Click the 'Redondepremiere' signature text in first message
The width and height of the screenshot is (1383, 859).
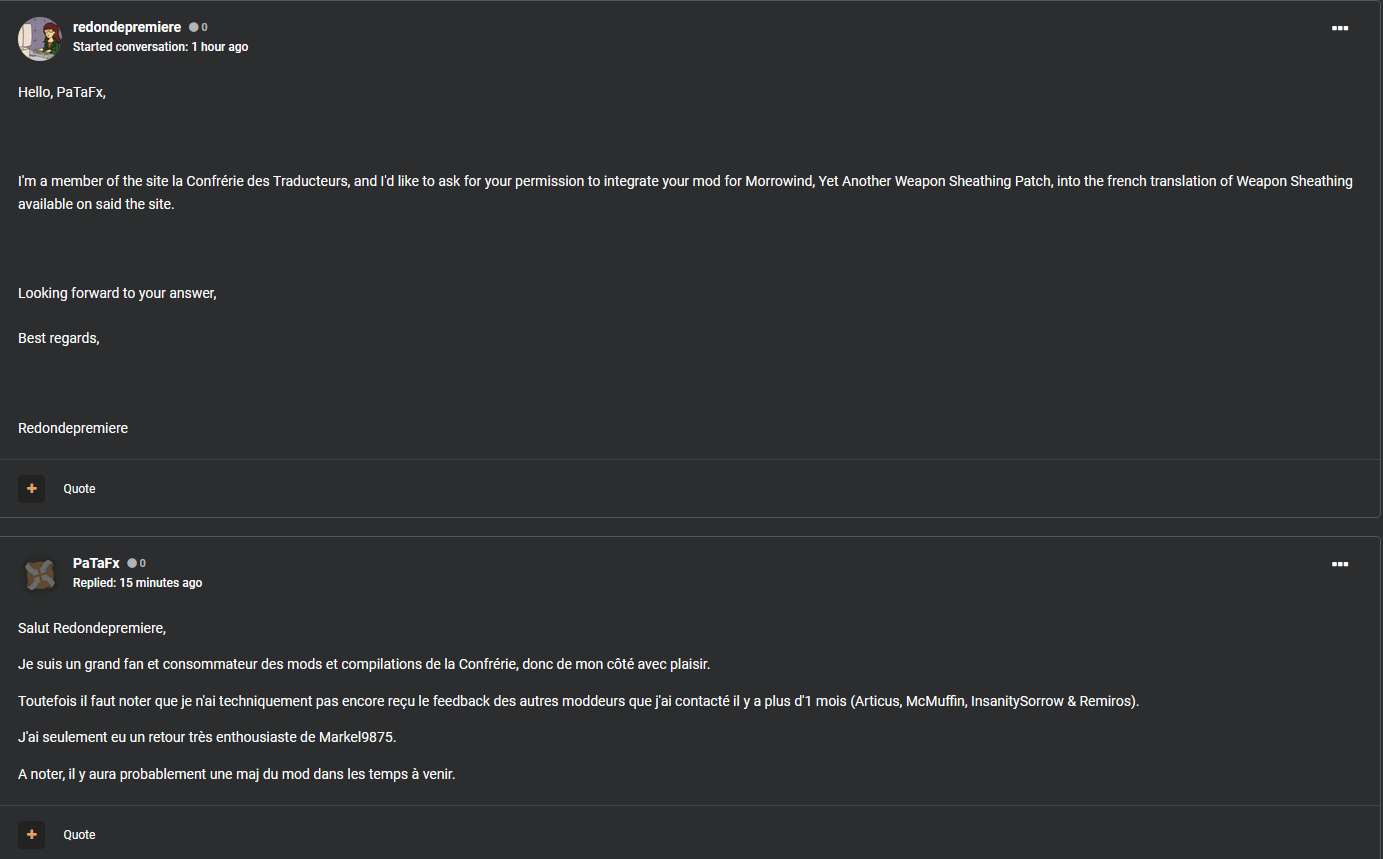tap(73, 428)
